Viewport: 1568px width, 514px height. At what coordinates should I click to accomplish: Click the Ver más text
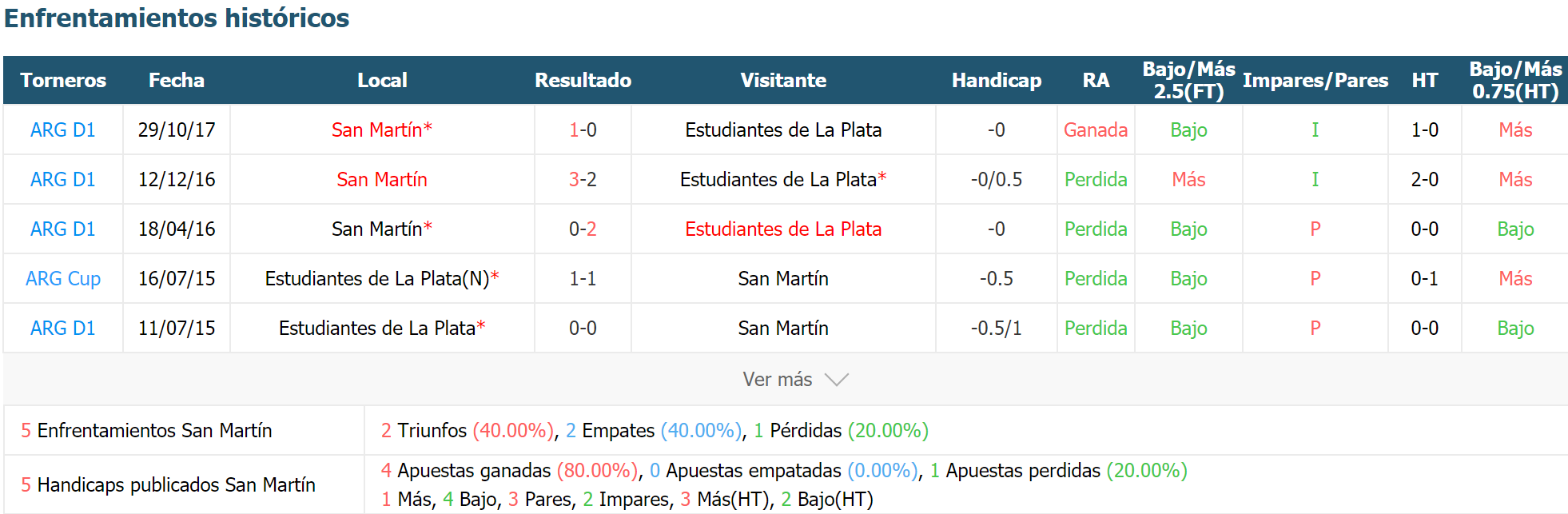pyautogui.click(x=778, y=380)
